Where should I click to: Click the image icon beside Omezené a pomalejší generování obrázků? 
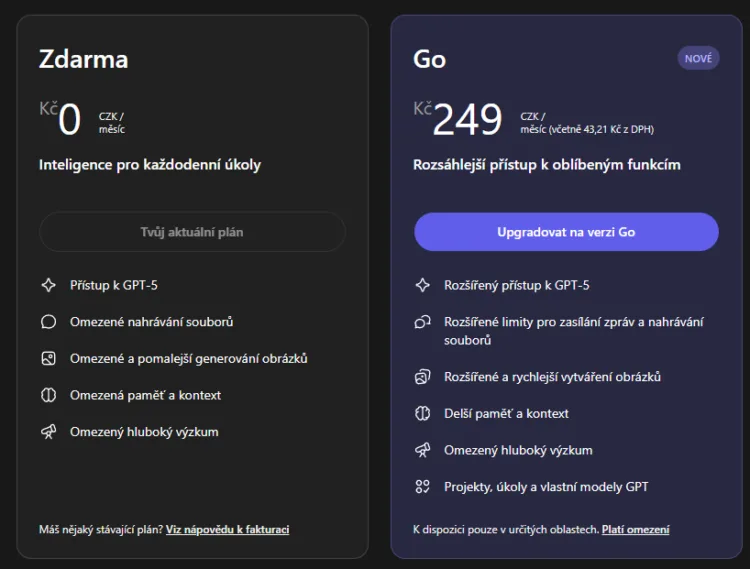point(48,359)
